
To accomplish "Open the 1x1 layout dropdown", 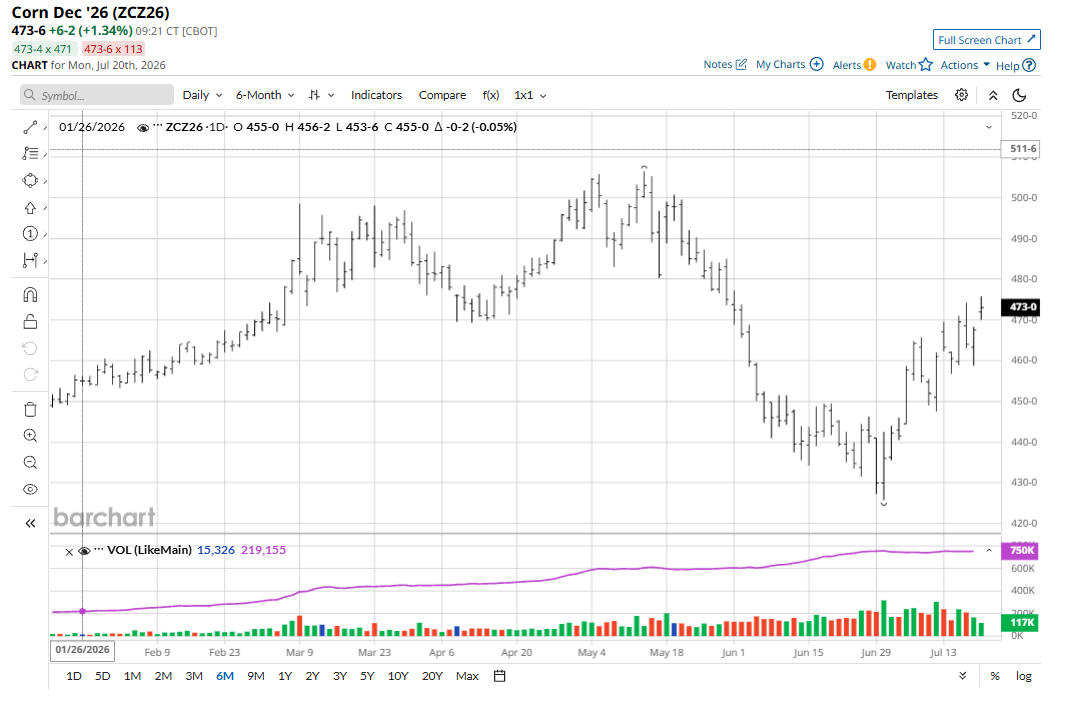I will tap(530, 95).
